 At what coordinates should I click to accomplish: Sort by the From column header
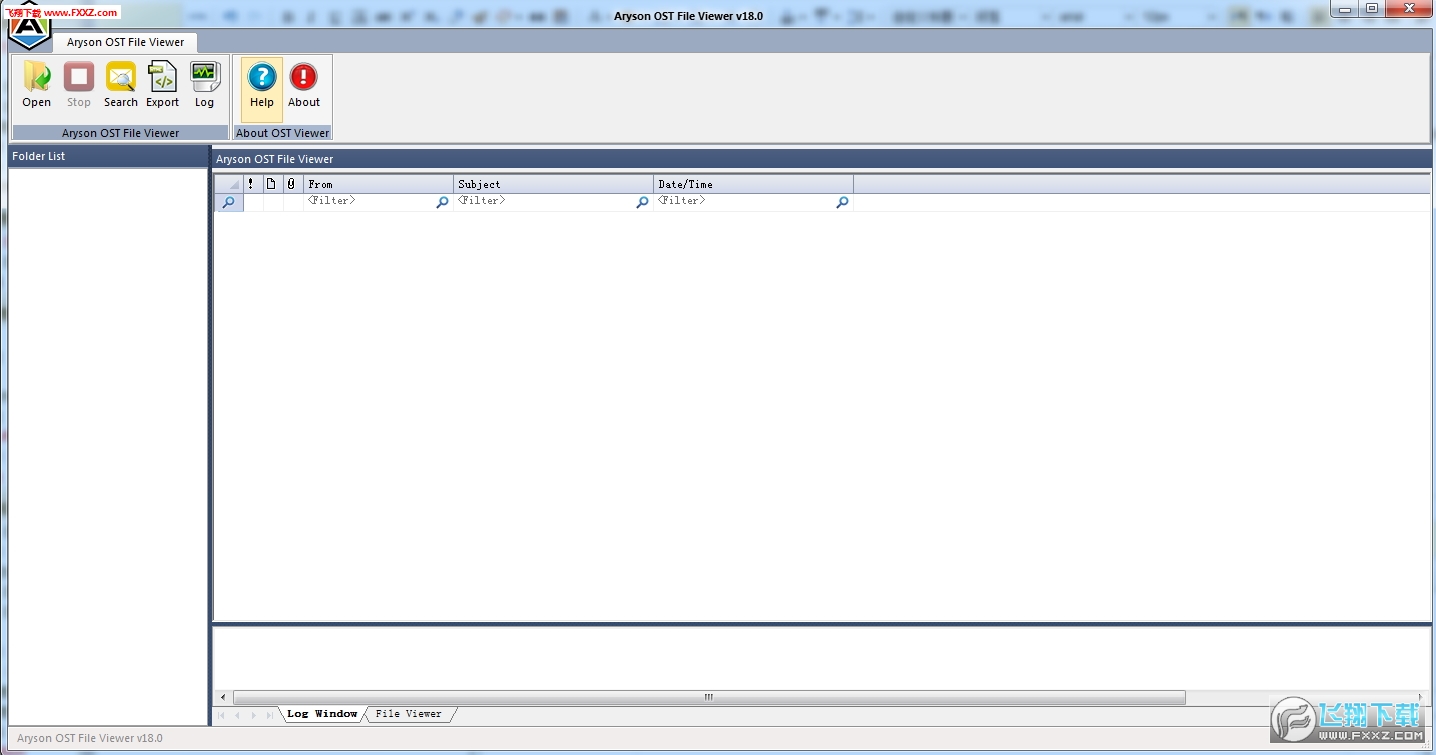[x=378, y=184]
